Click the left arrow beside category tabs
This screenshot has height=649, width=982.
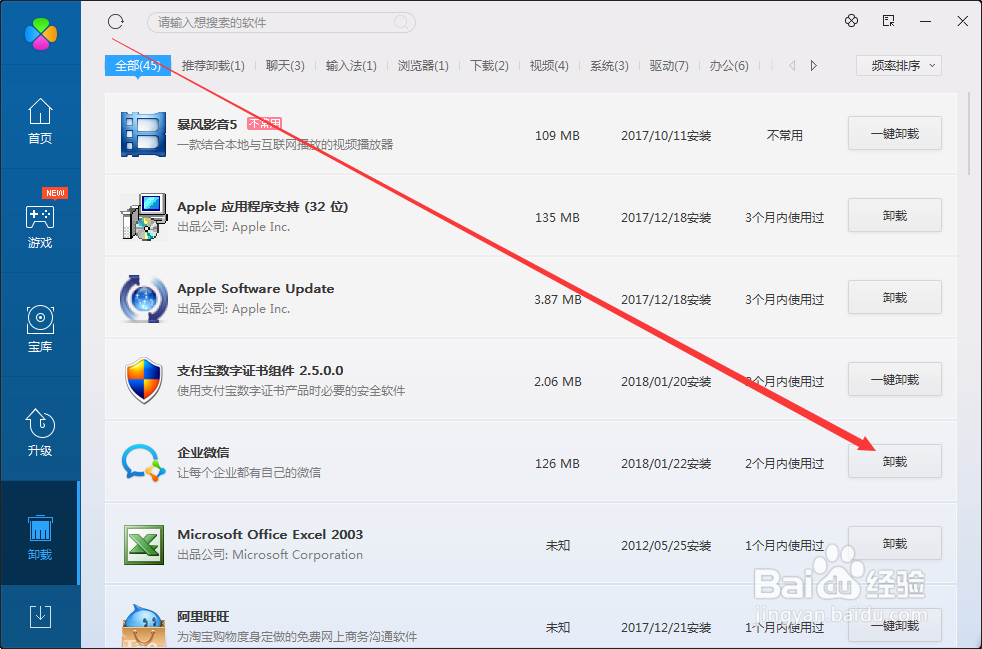[790, 65]
